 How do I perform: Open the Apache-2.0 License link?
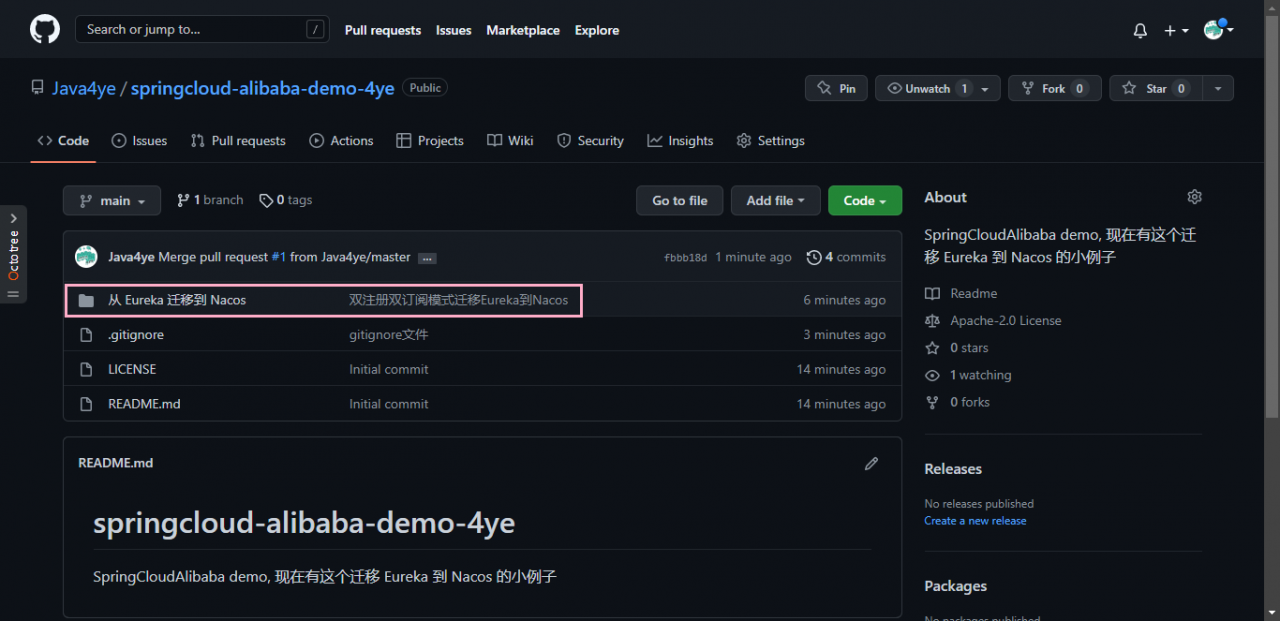pos(993,320)
